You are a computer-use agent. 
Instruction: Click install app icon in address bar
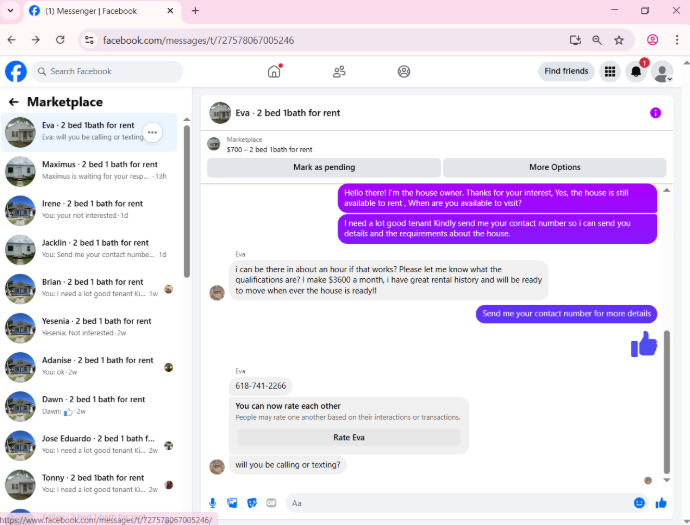tap(575, 40)
